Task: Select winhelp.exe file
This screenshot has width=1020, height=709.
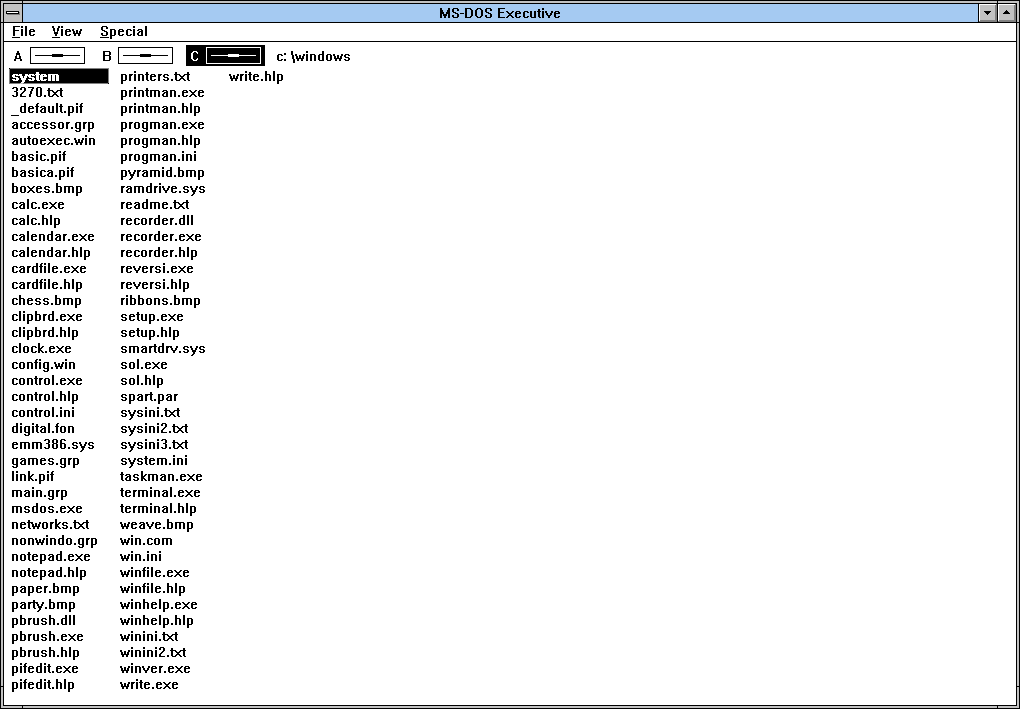Action: 158,605
